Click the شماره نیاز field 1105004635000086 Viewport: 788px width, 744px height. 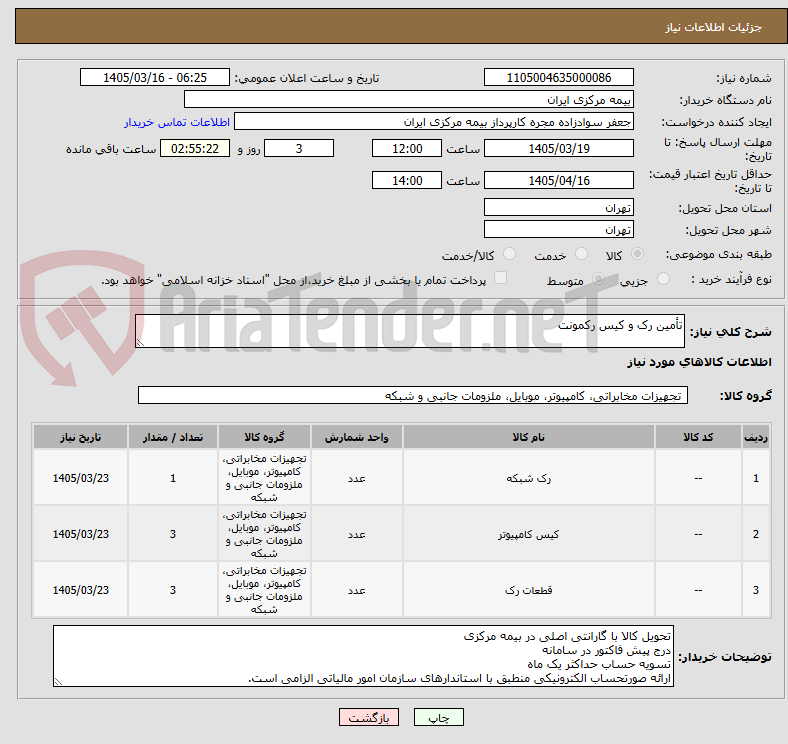[559, 77]
